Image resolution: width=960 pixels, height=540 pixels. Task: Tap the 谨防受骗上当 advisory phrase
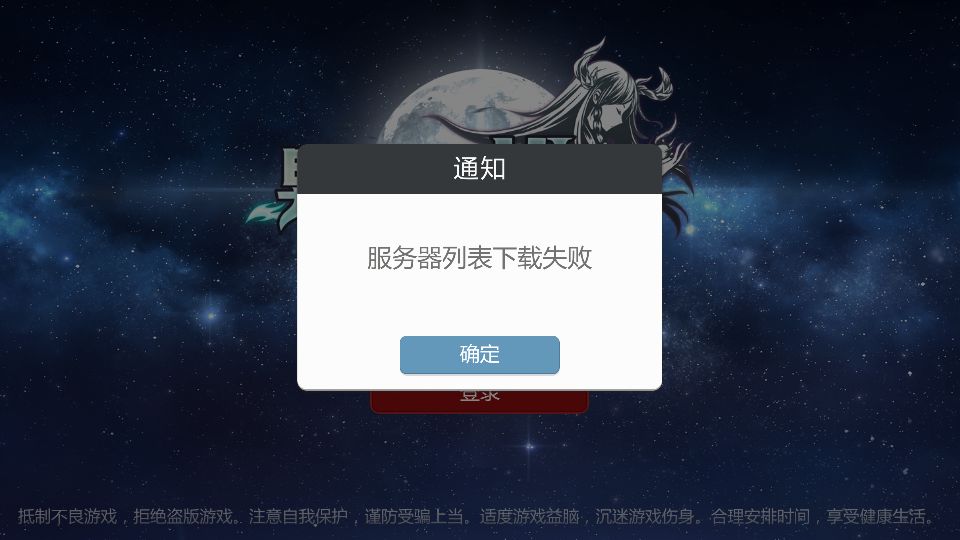(x=414, y=516)
